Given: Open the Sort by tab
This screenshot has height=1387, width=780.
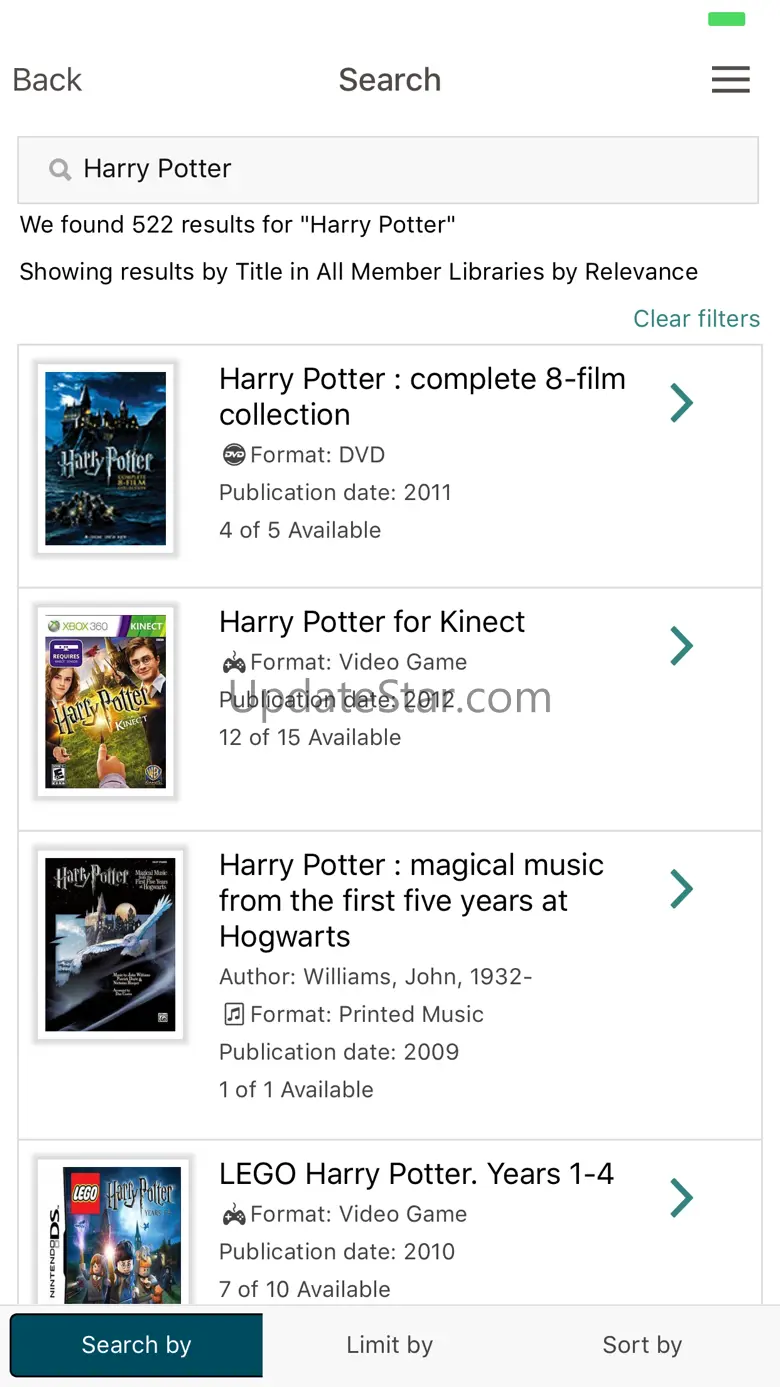Looking at the screenshot, I should 642,1345.
